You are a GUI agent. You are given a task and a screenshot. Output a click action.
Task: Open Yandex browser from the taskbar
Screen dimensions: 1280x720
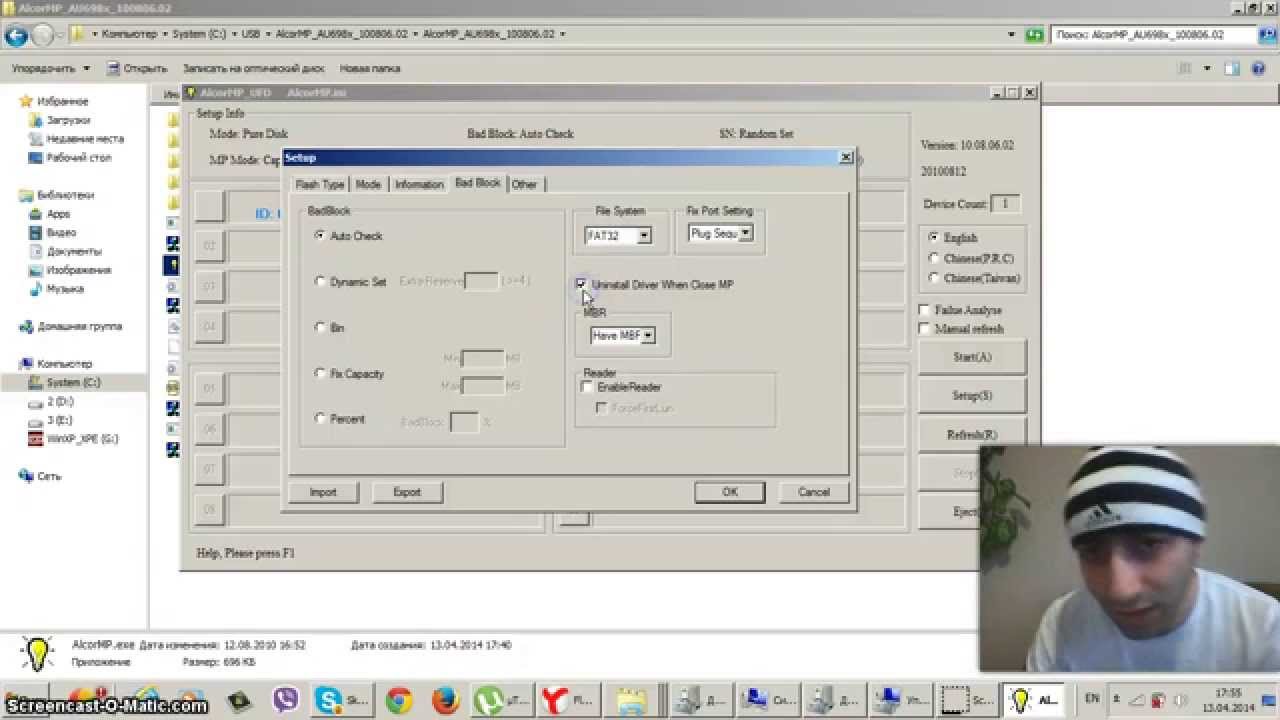coord(568,700)
